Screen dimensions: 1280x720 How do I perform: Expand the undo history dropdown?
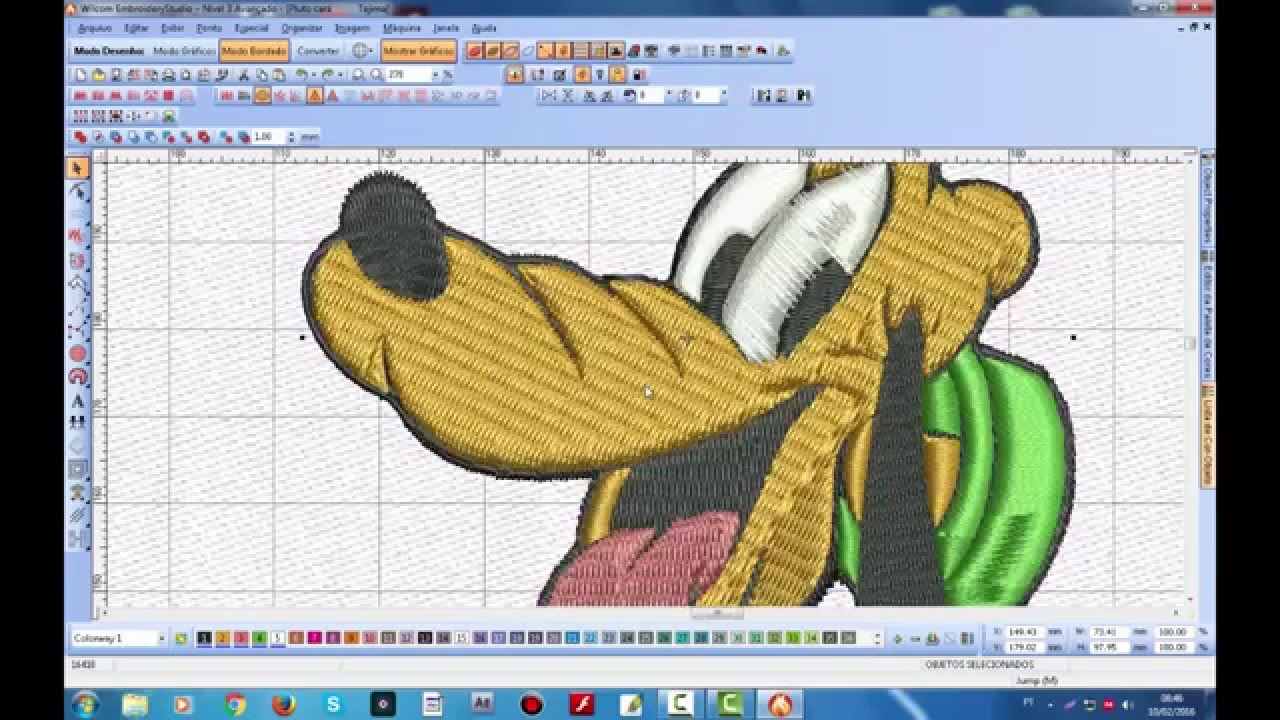point(313,75)
